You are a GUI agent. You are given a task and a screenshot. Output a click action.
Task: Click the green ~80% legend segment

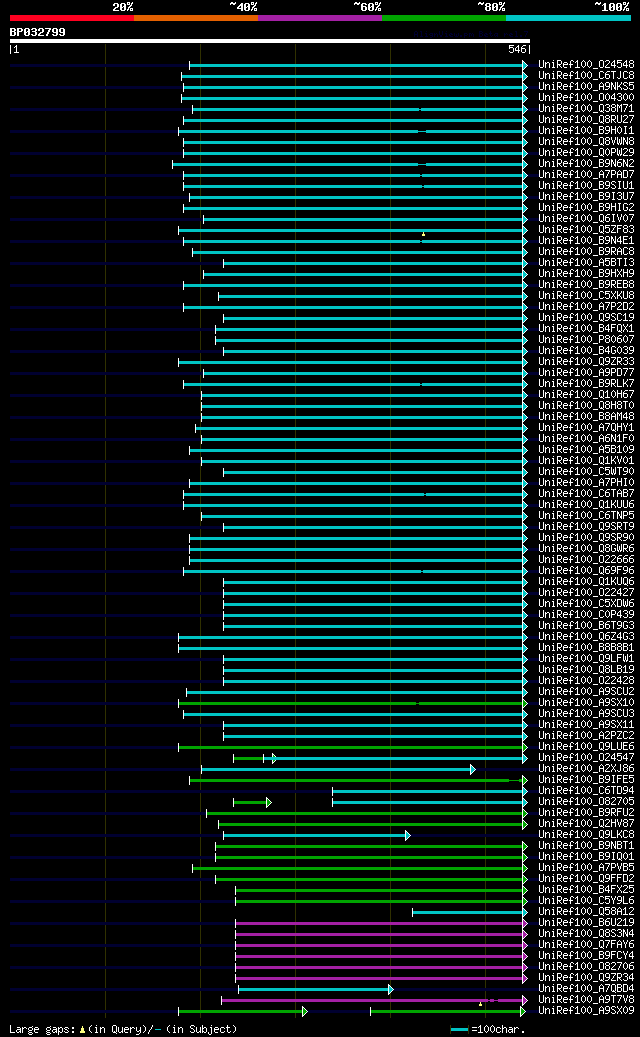tap(444, 18)
